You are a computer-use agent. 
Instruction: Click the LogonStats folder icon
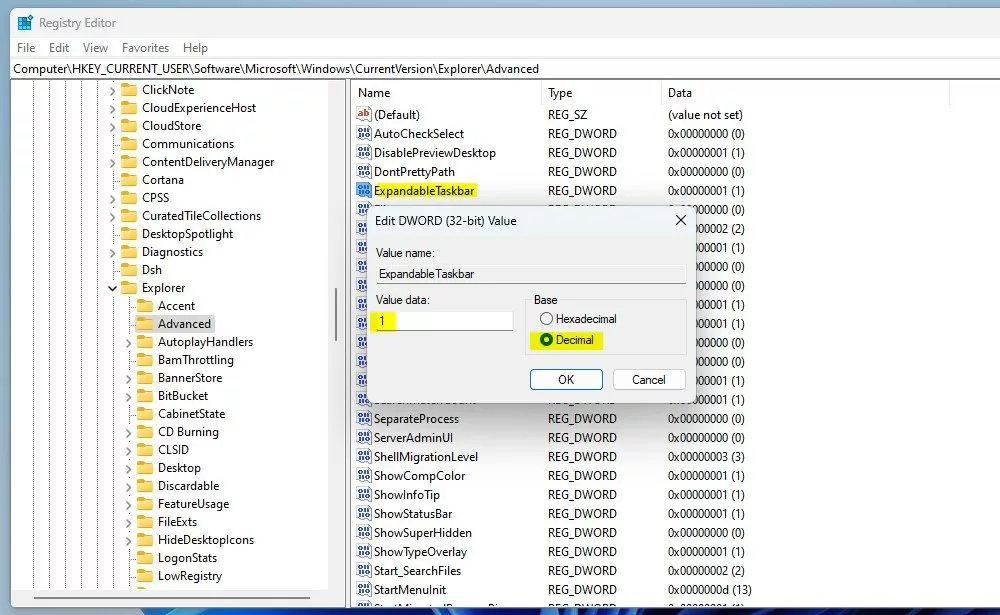(145, 558)
